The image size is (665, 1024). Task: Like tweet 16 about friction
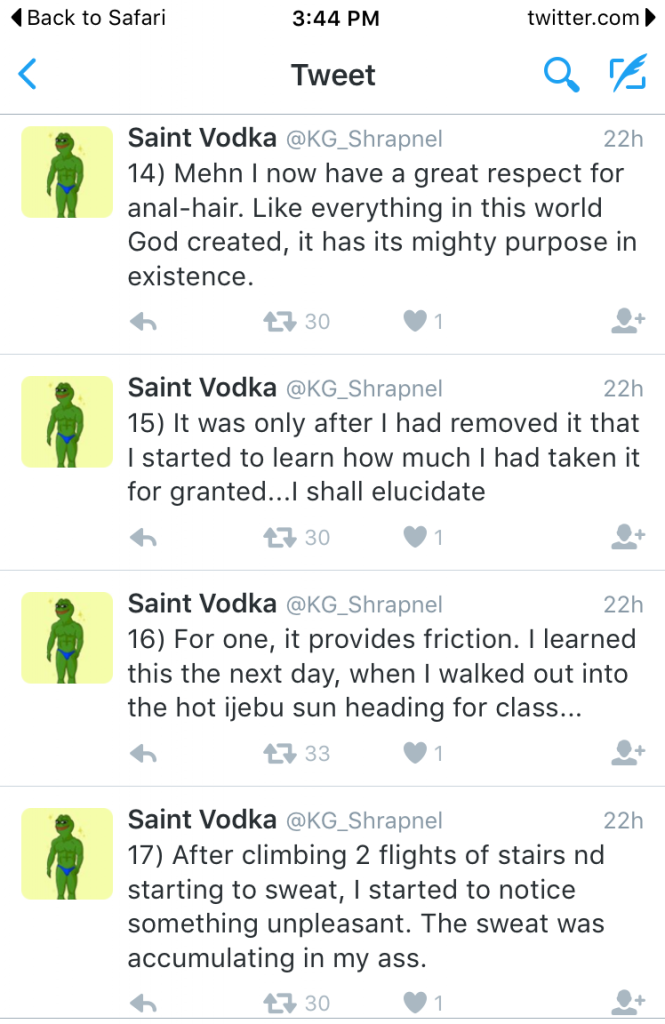coord(414,752)
